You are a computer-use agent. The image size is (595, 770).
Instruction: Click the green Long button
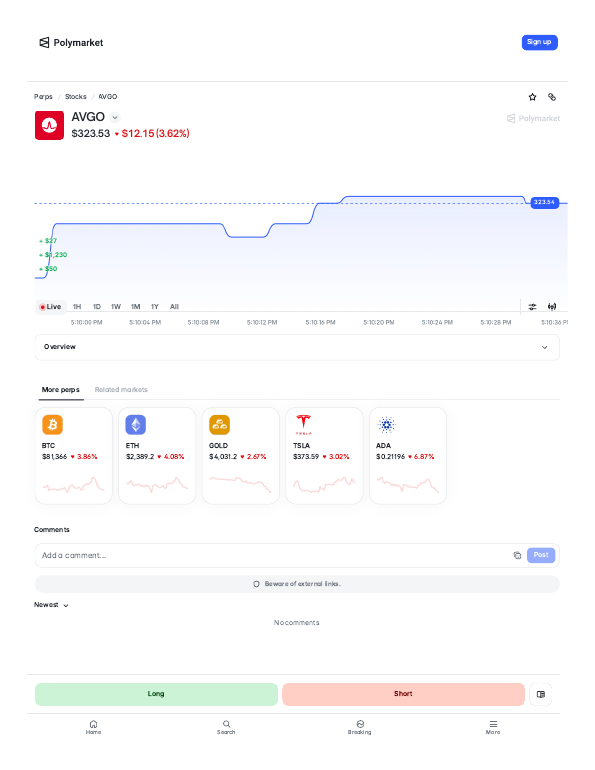156,694
